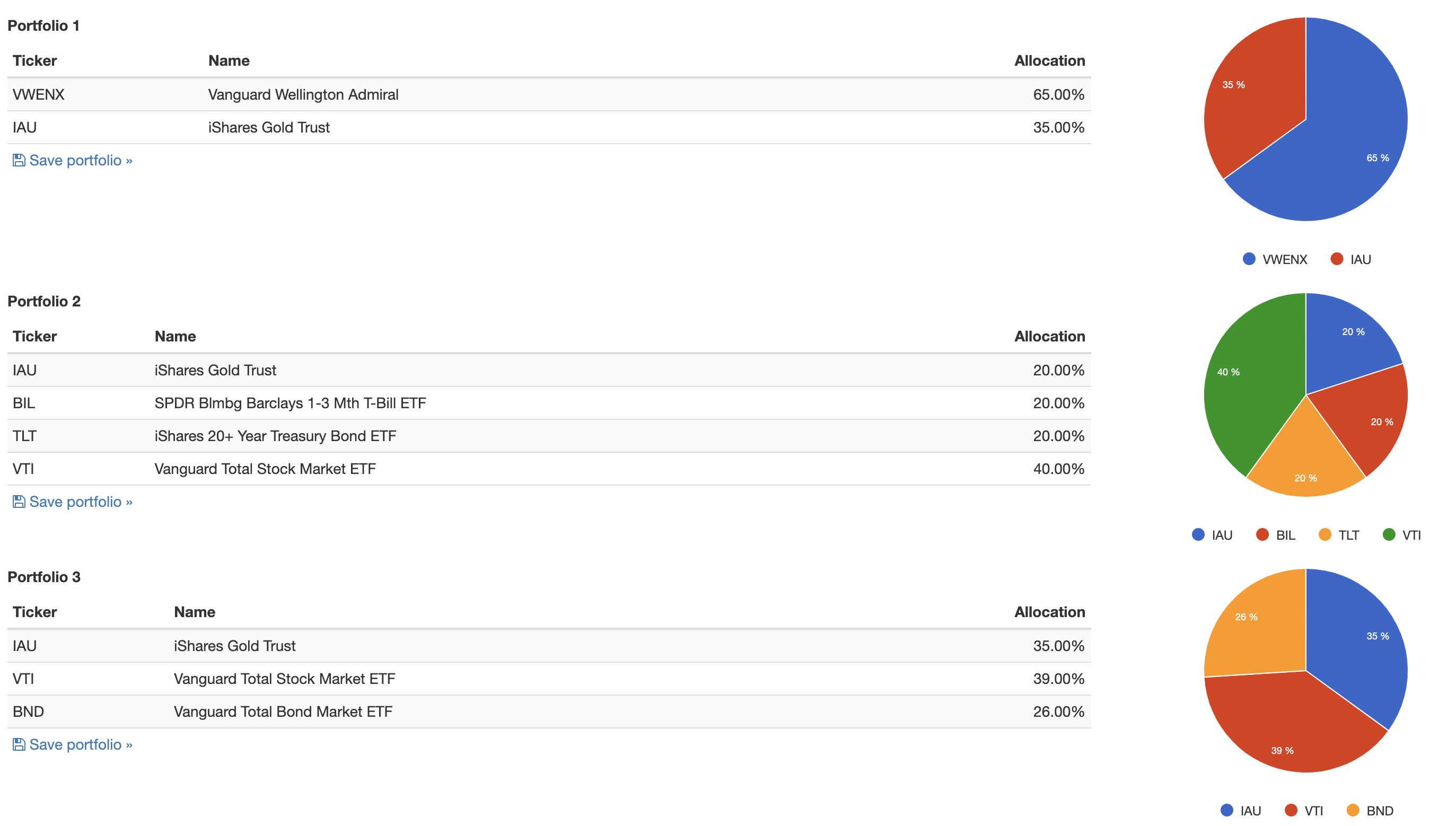Viewport: 1456px width, 826px height.
Task: Click the red IAU legend dot in Portfolio 1
Action: (x=1337, y=259)
